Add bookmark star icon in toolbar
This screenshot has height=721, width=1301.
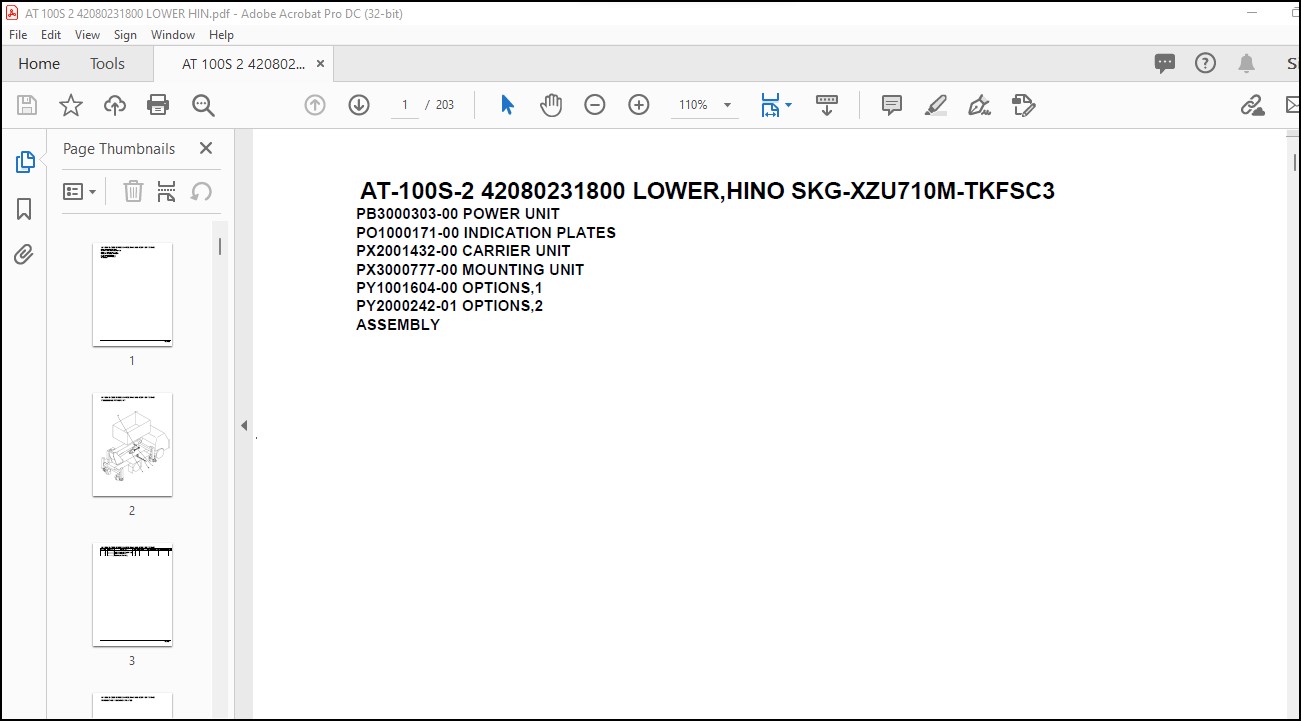[71, 105]
